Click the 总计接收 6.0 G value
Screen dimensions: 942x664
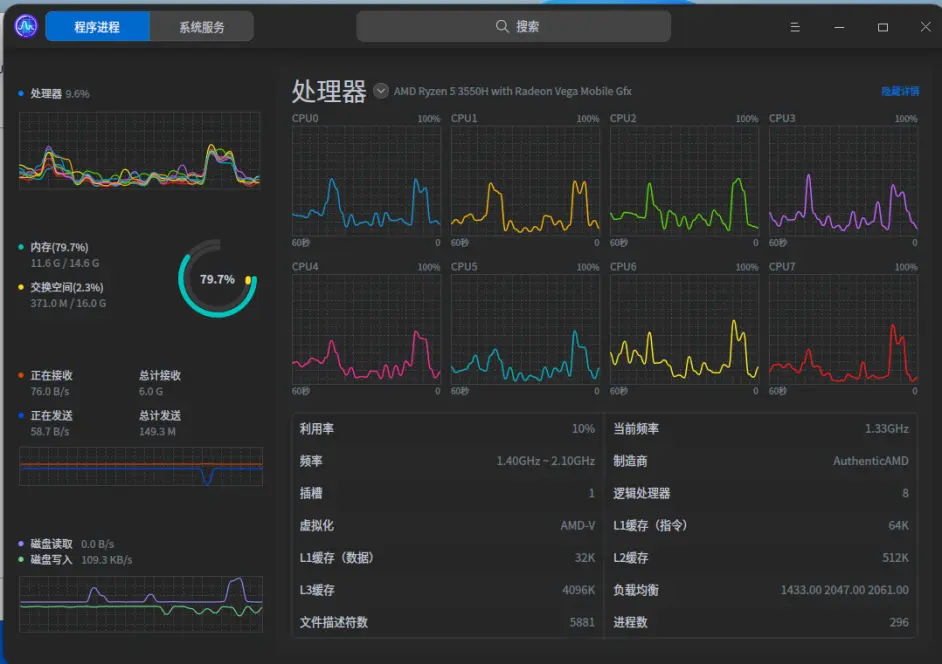tap(151, 391)
